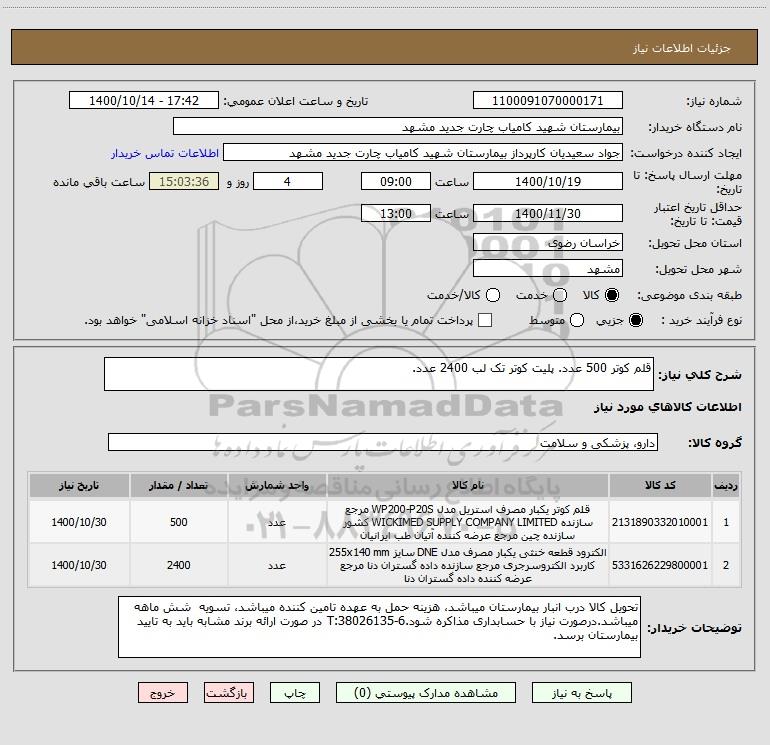Image resolution: width=770 pixels, height=745 pixels.
Task: Click the گروه کالا field دارو، پزشکی و سلامت
Action: point(383,442)
